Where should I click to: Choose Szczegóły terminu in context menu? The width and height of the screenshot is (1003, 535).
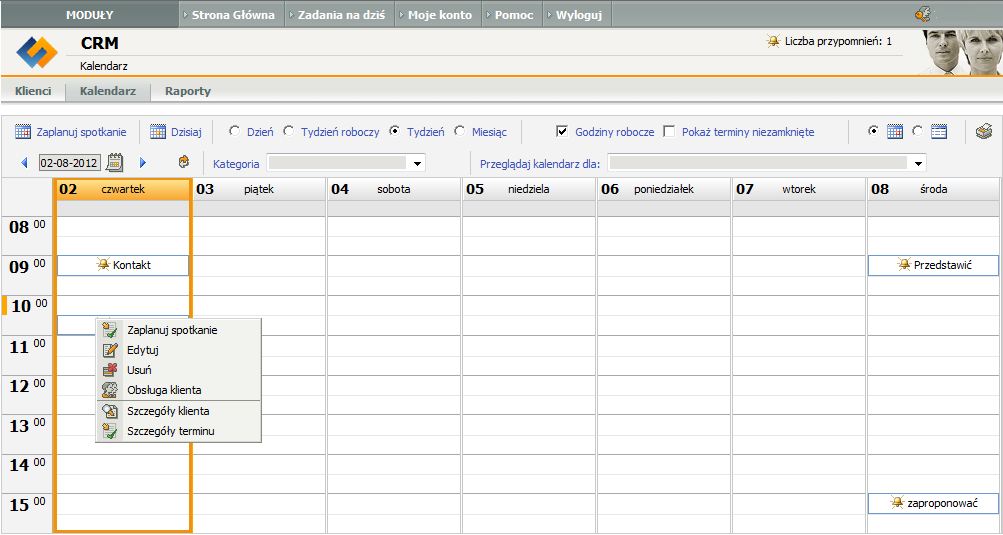(178, 431)
